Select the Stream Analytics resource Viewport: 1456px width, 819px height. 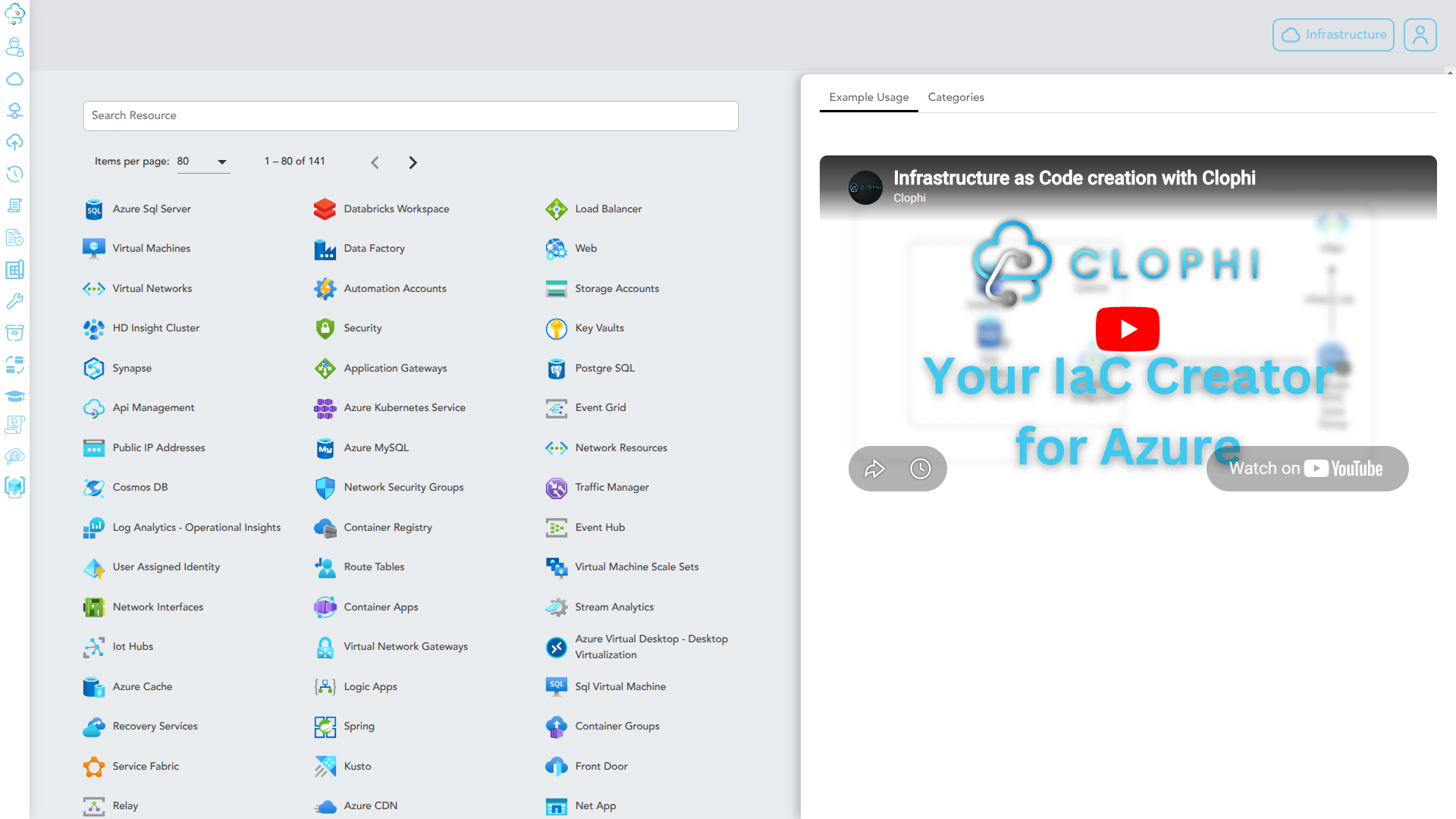pyautogui.click(x=614, y=607)
